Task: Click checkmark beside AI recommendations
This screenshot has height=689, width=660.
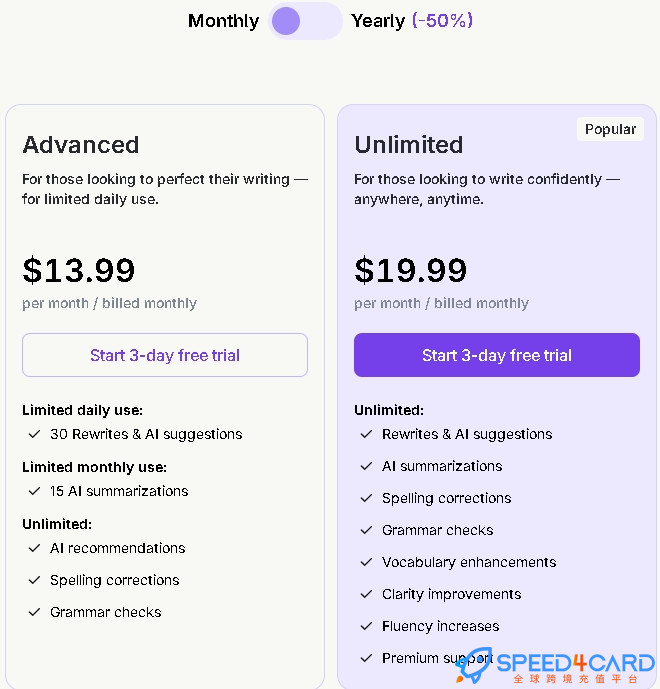Action: pos(34,548)
